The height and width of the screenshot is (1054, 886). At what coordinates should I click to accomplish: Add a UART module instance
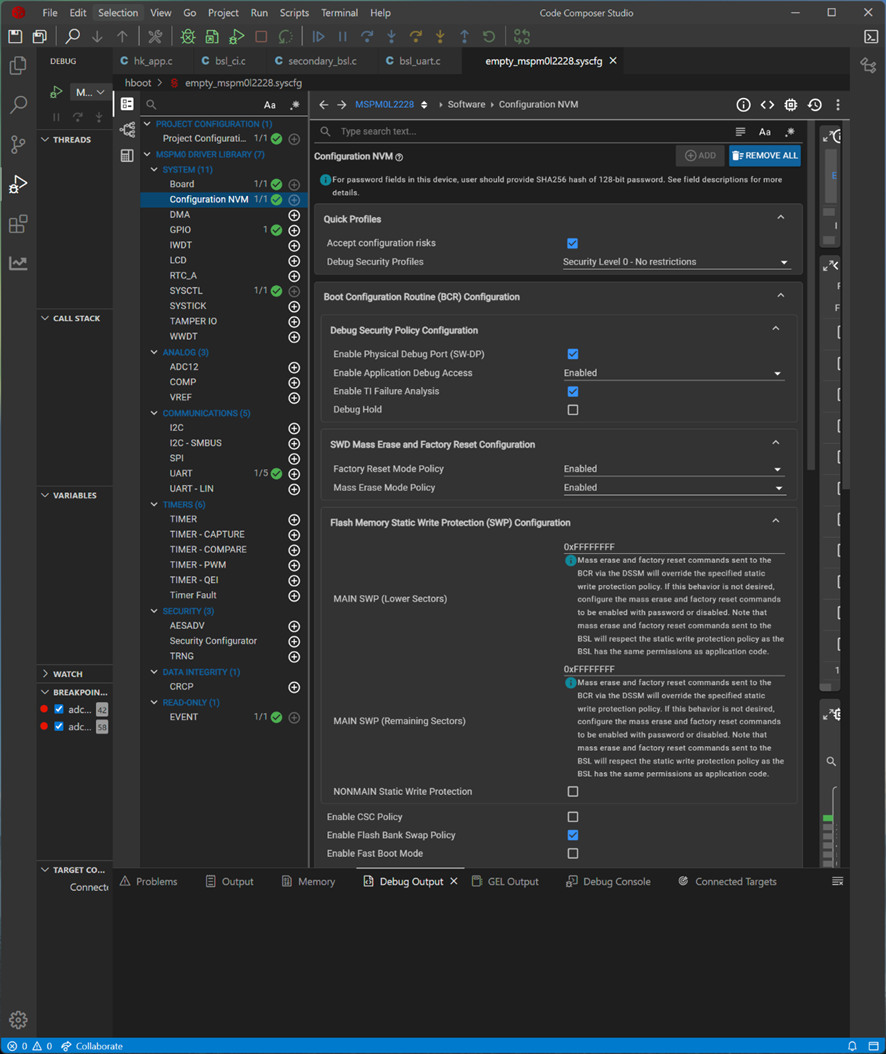294,474
